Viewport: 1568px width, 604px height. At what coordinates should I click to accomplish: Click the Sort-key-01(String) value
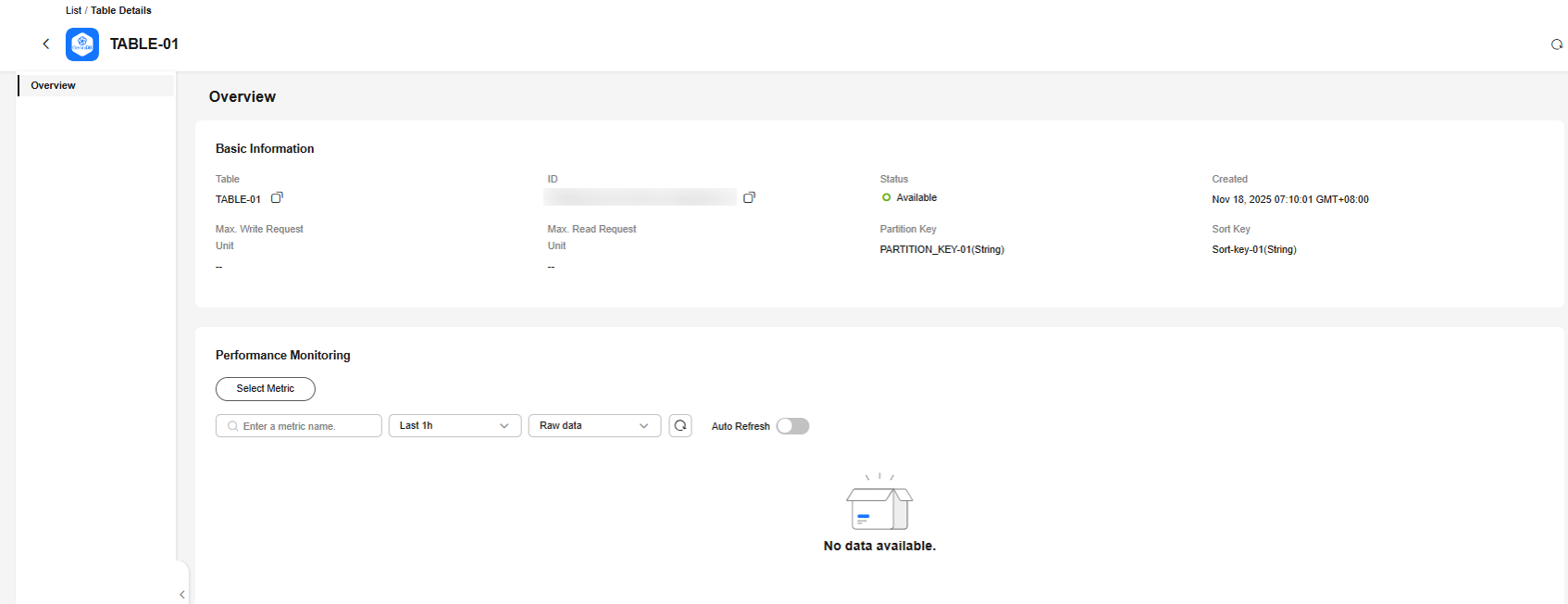click(x=1253, y=249)
